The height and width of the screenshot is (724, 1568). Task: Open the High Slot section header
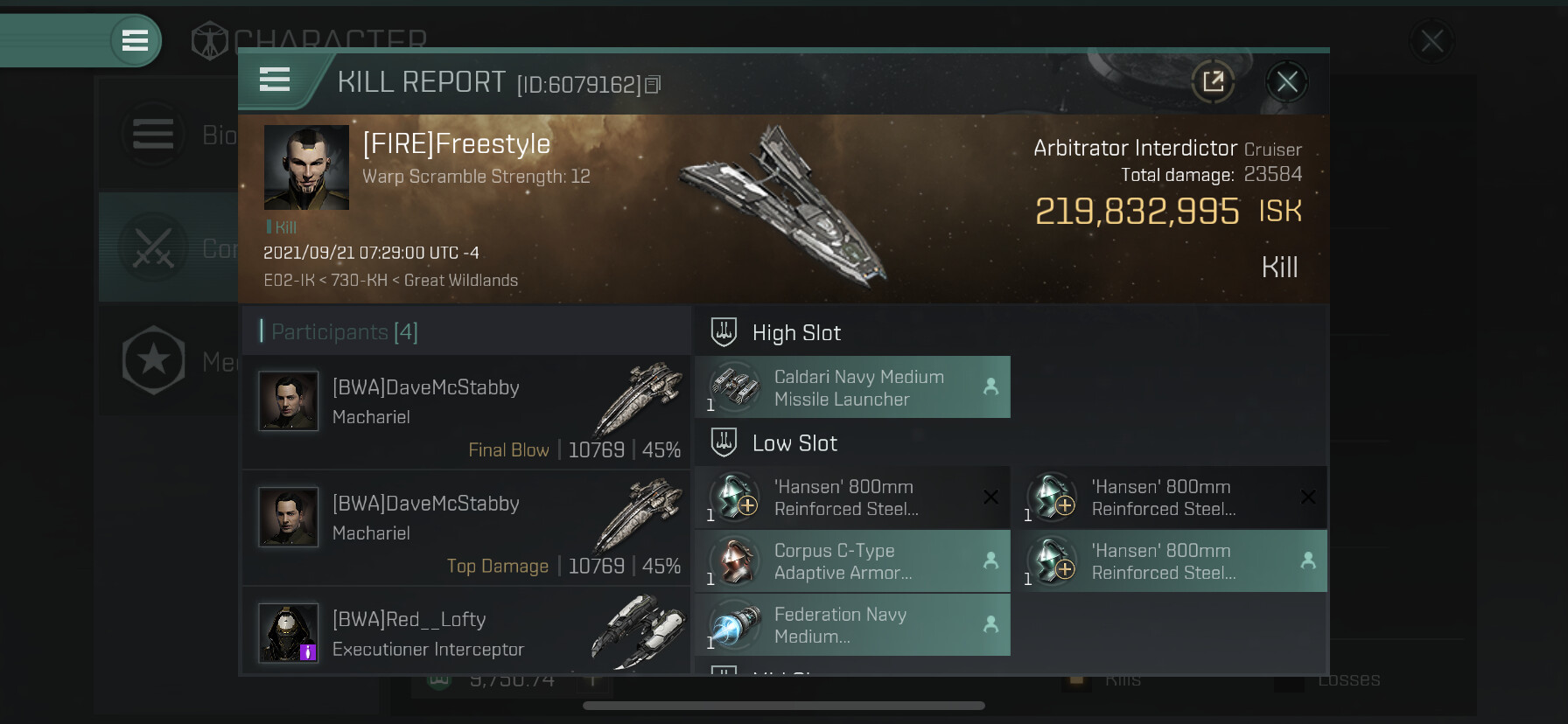[796, 333]
